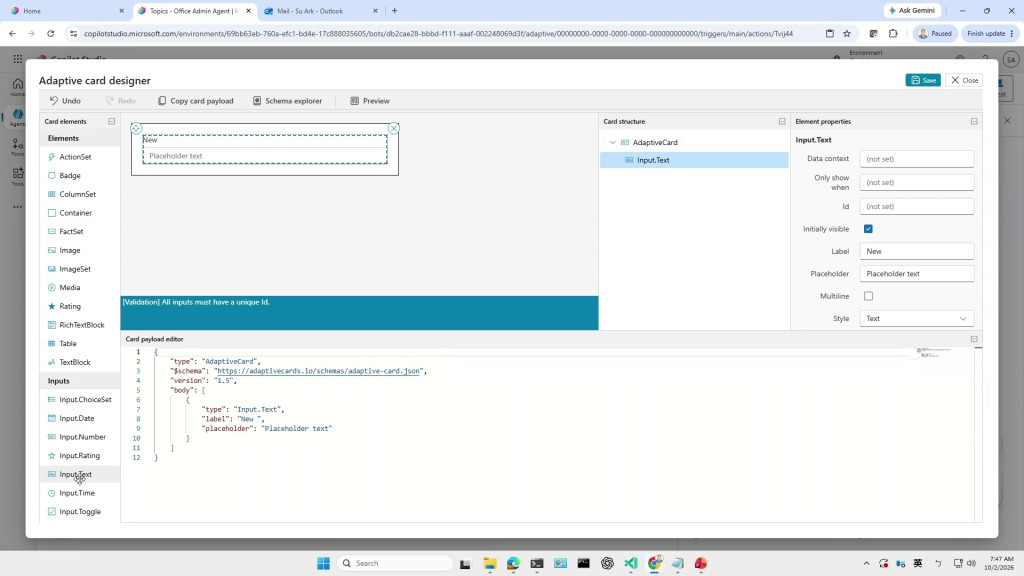Add an Input.Toggle element
Viewport: 1024px width, 576px height.
80,511
